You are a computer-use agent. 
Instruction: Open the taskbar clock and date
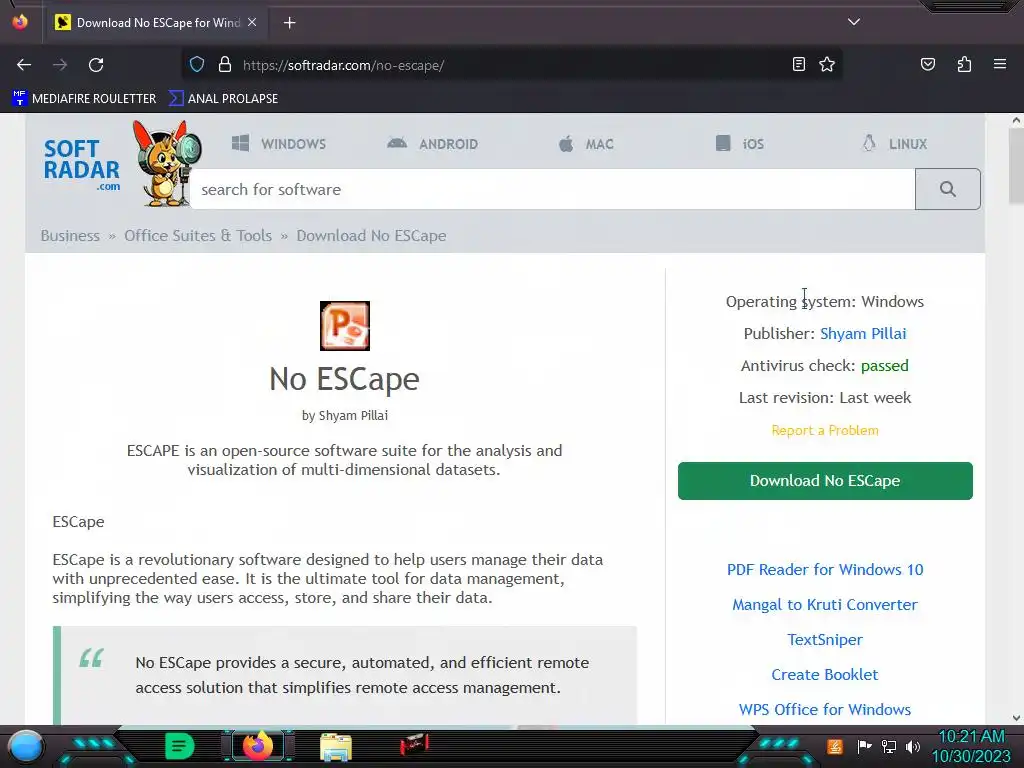pos(971,746)
